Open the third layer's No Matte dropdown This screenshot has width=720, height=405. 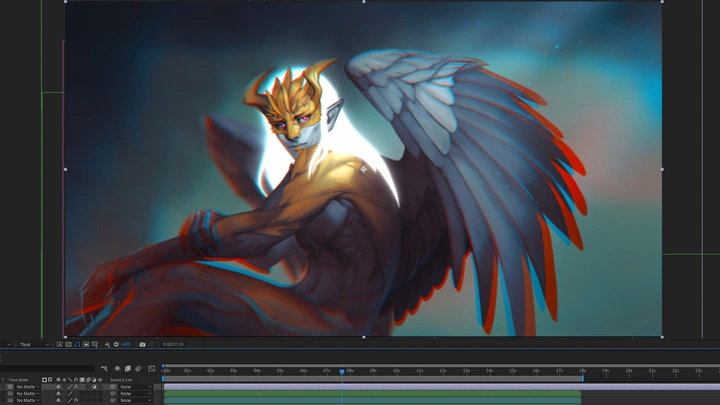pyautogui.click(x=28, y=400)
